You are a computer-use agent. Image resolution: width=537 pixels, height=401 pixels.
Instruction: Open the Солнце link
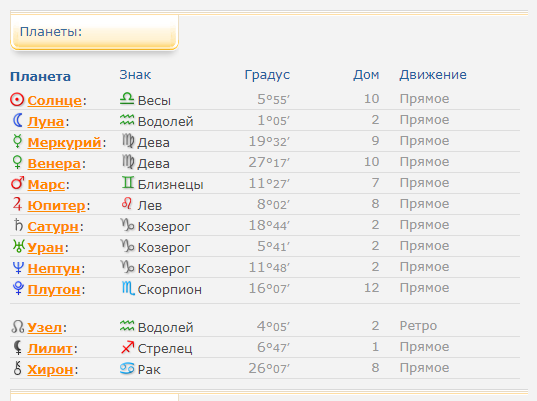point(55,101)
